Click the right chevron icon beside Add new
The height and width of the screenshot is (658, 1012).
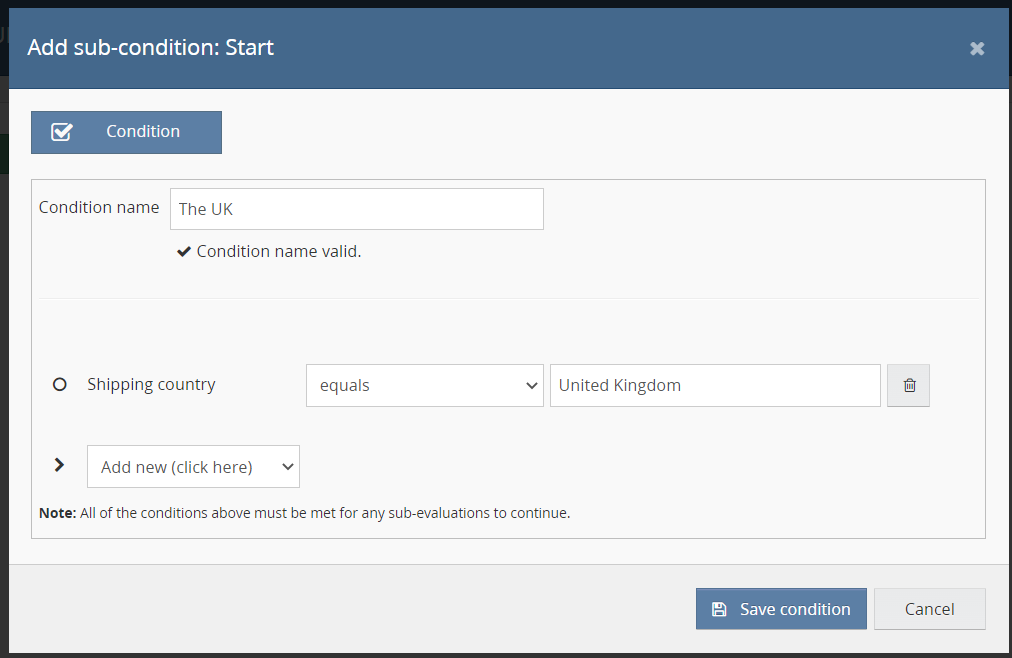59,465
